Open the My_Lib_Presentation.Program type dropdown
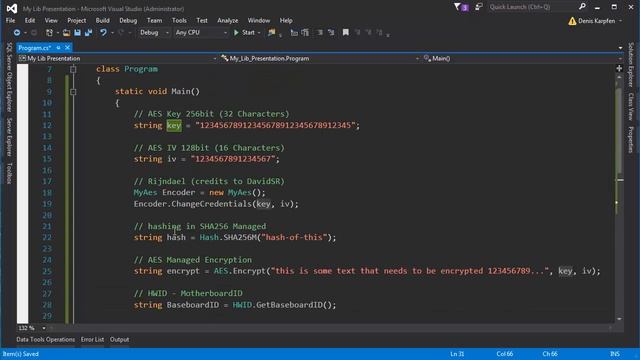Image resolution: width=640 pixels, height=360 pixels. click(x=320, y=58)
